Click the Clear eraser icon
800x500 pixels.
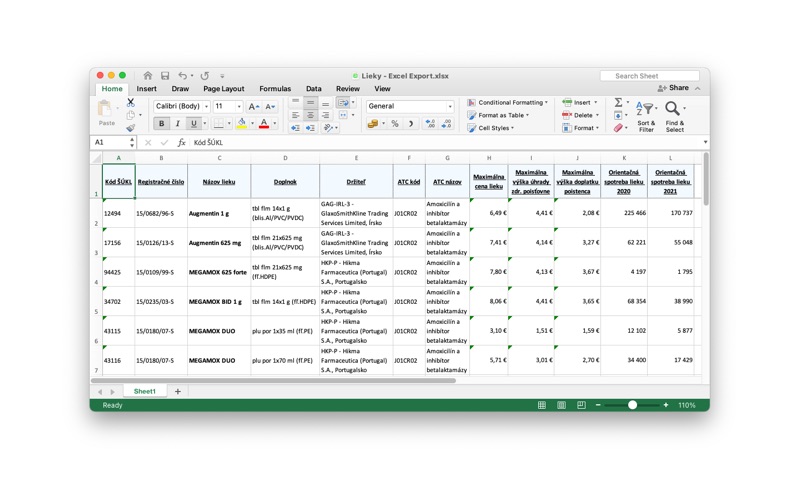pos(618,128)
